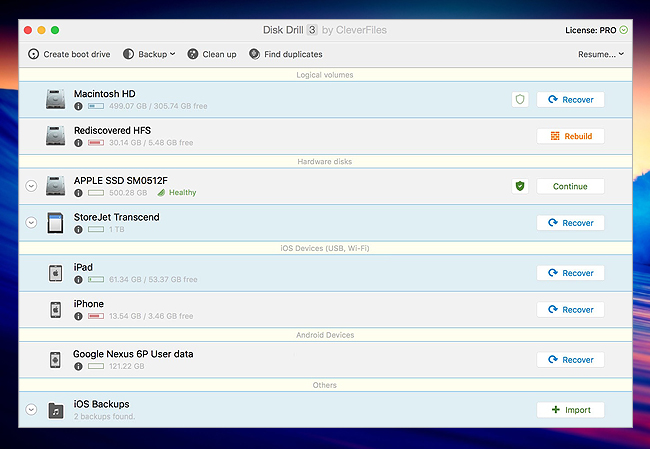Open the Backup dropdown menu
The height and width of the screenshot is (449, 650).
(149, 54)
